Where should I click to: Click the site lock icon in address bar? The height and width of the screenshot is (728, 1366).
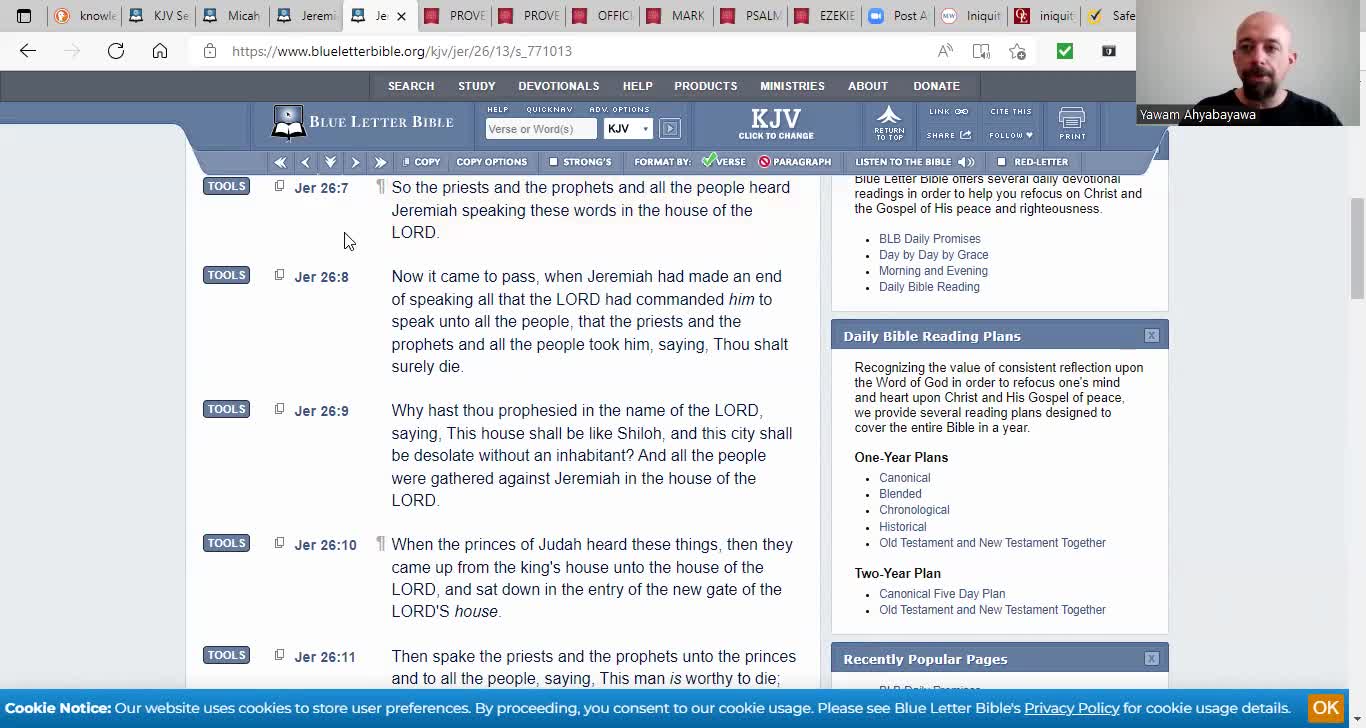(210, 51)
